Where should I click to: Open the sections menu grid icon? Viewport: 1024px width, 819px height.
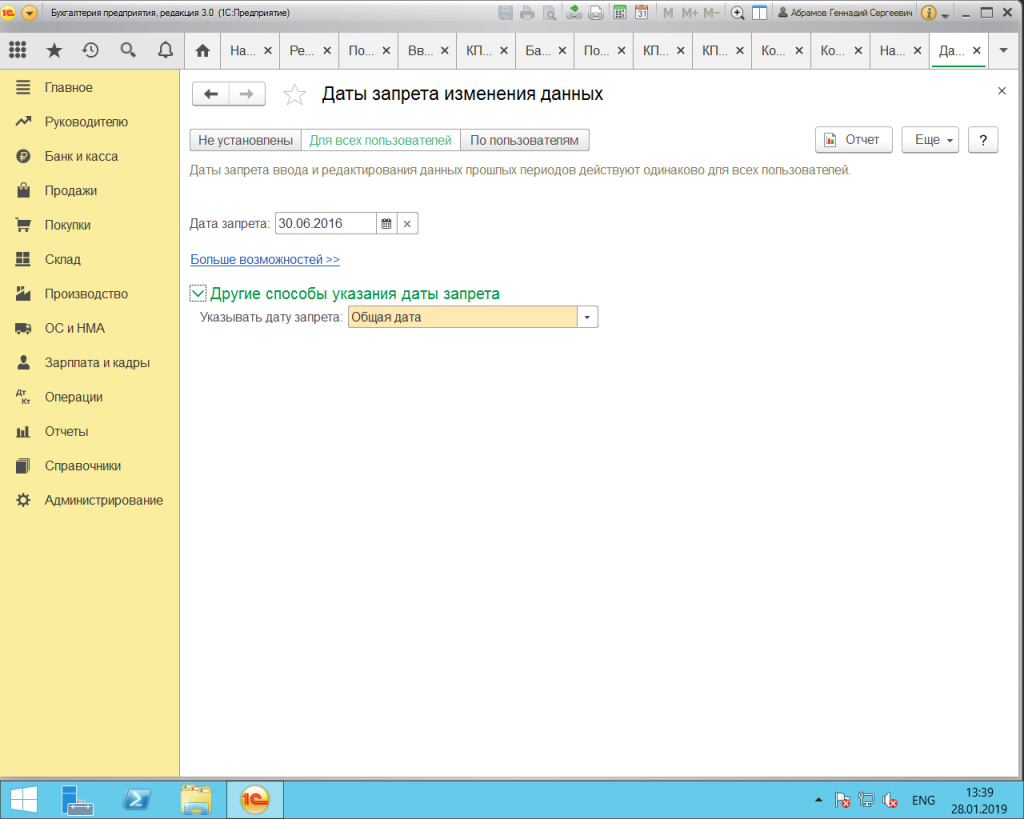pyautogui.click(x=17, y=50)
